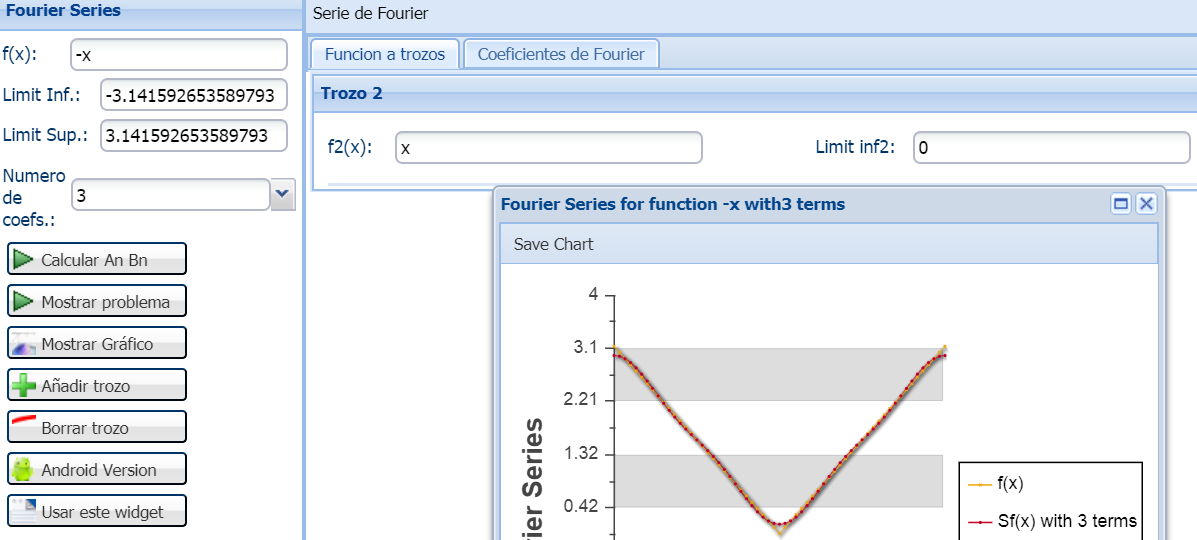
Task: Click into the f(x) input field
Action: tap(179, 55)
